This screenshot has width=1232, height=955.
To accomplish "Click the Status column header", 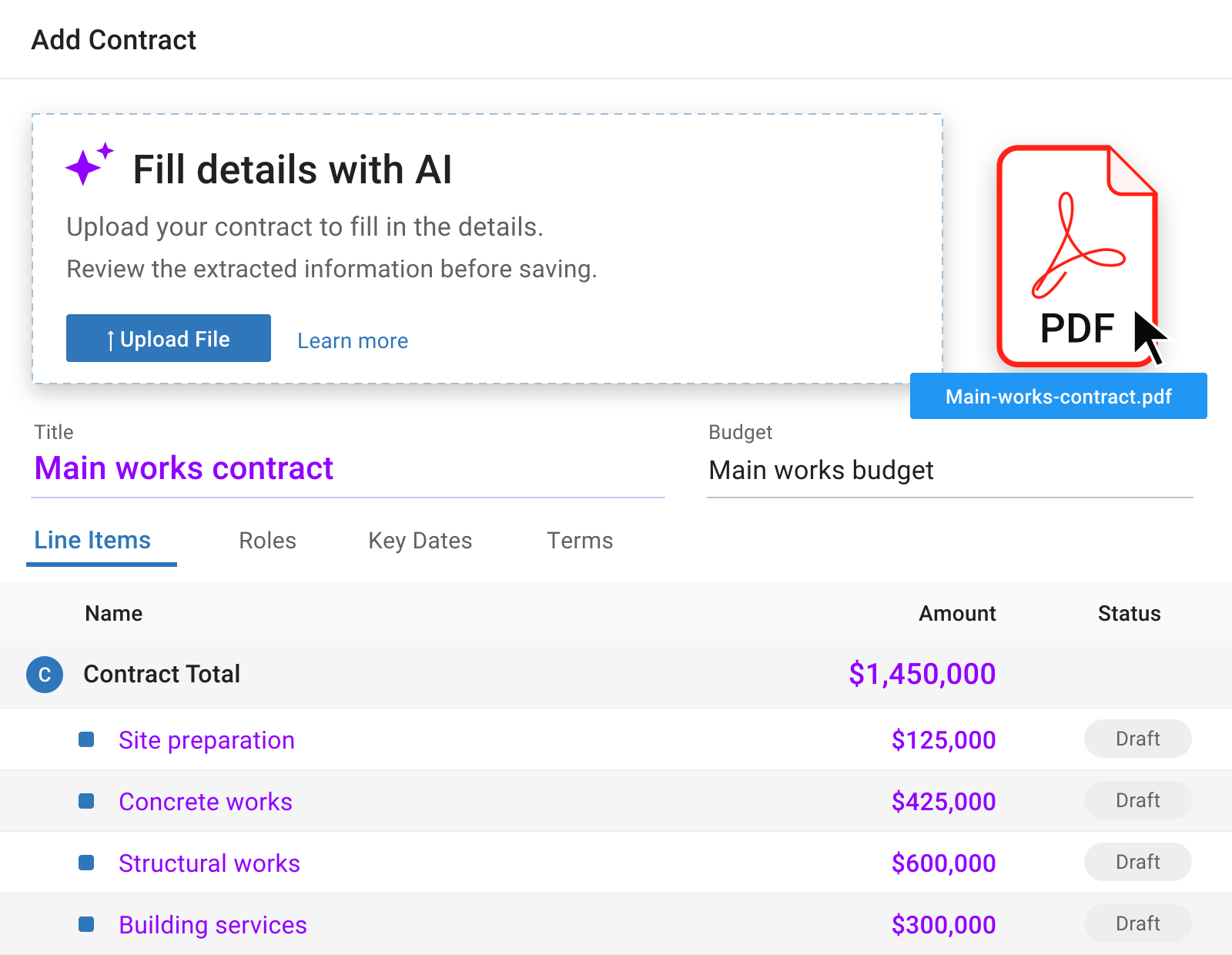I will tap(1129, 613).
